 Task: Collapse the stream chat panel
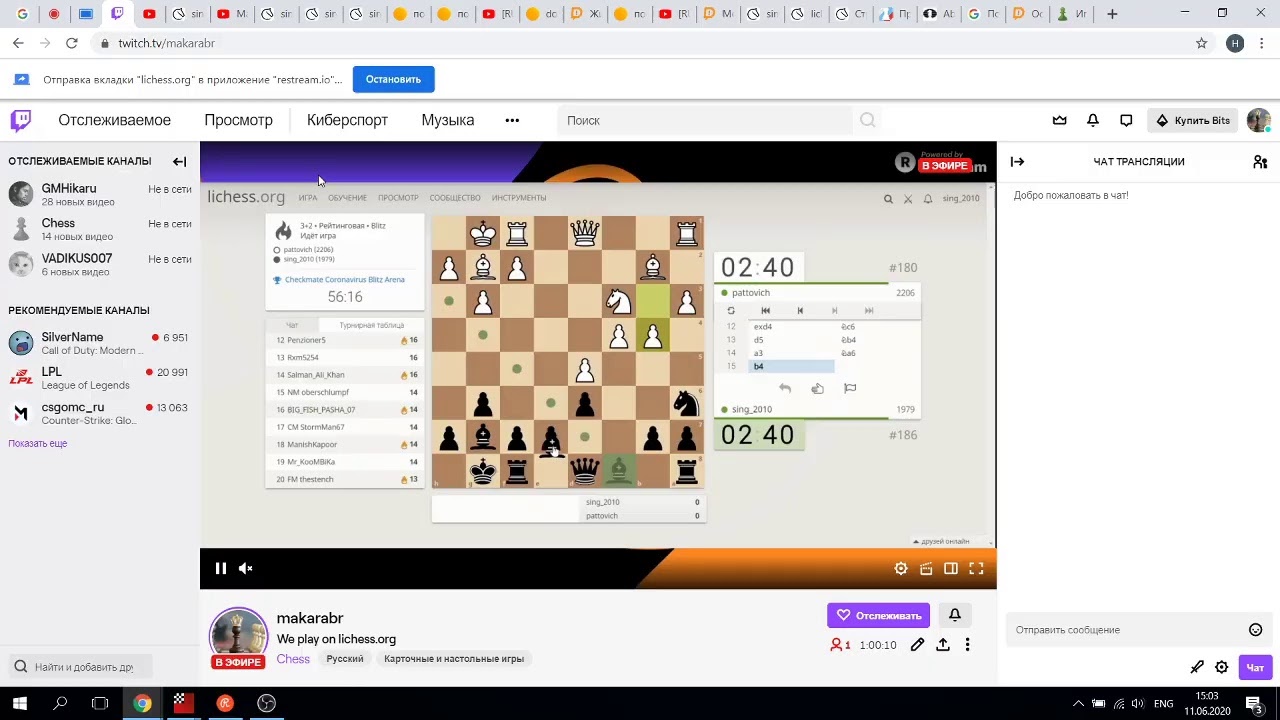pyautogui.click(x=1017, y=161)
